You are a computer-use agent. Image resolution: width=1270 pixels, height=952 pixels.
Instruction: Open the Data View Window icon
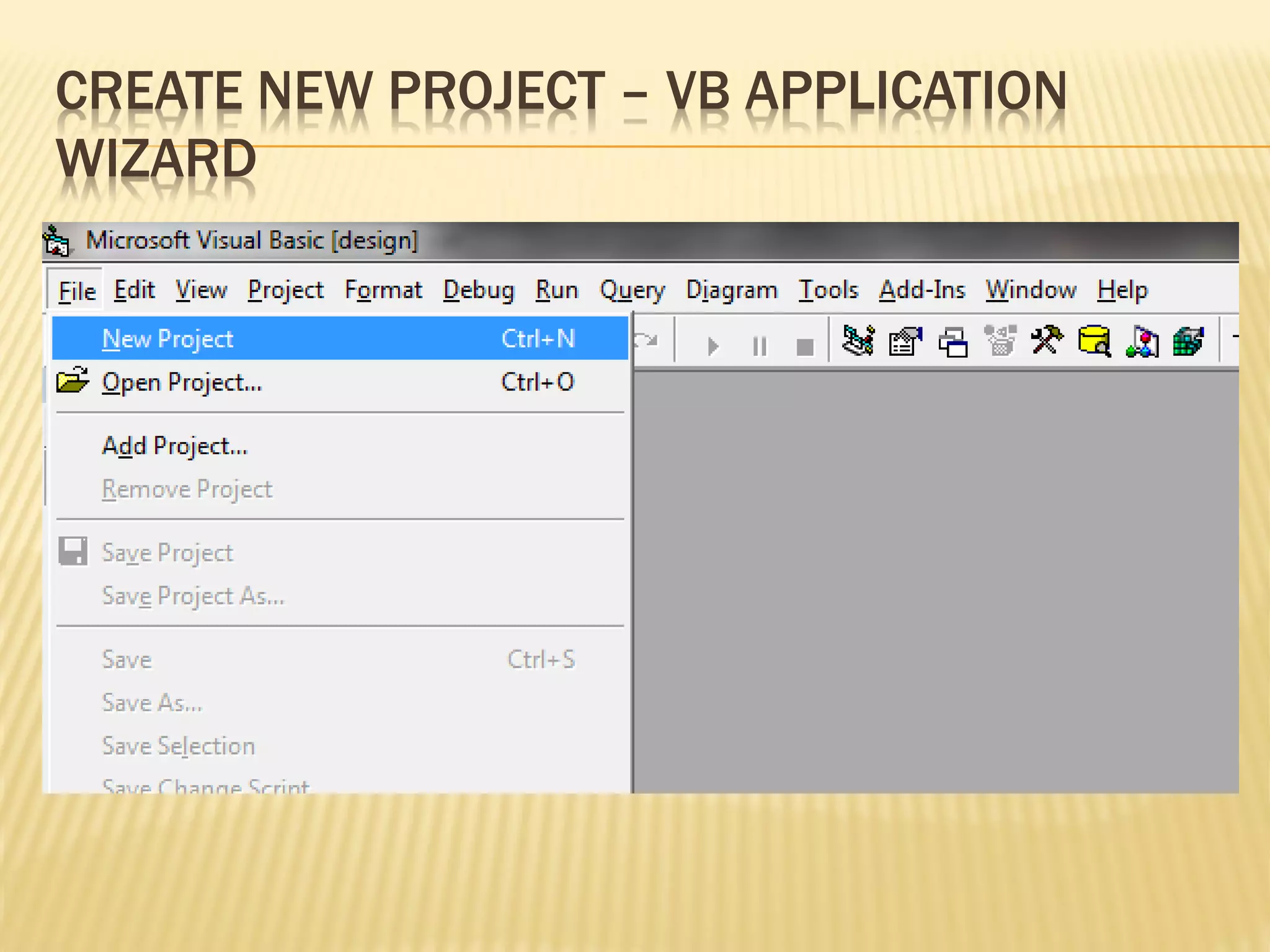(1094, 341)
